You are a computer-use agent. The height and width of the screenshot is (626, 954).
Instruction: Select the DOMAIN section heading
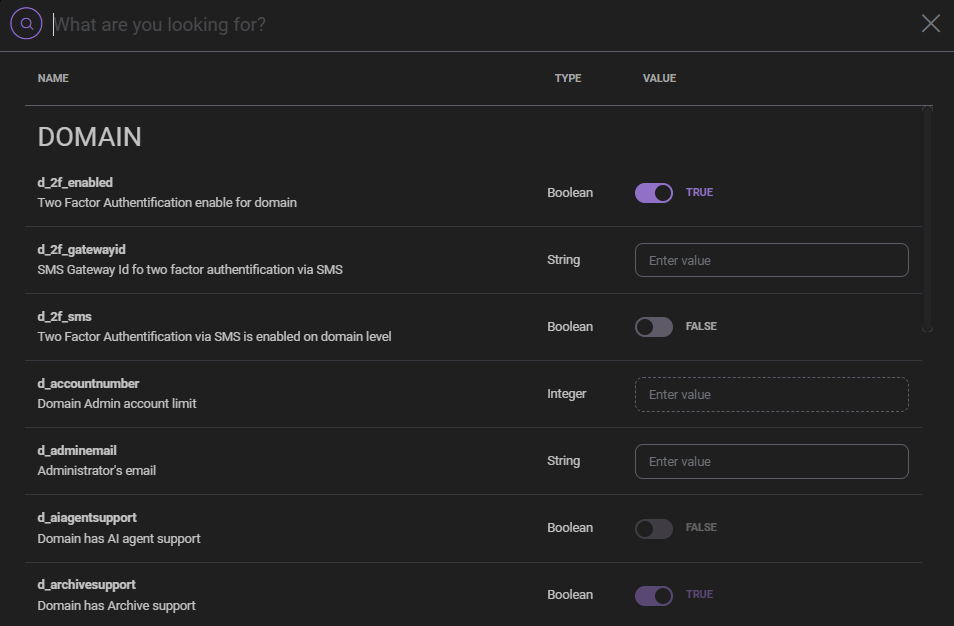[89, 137]
